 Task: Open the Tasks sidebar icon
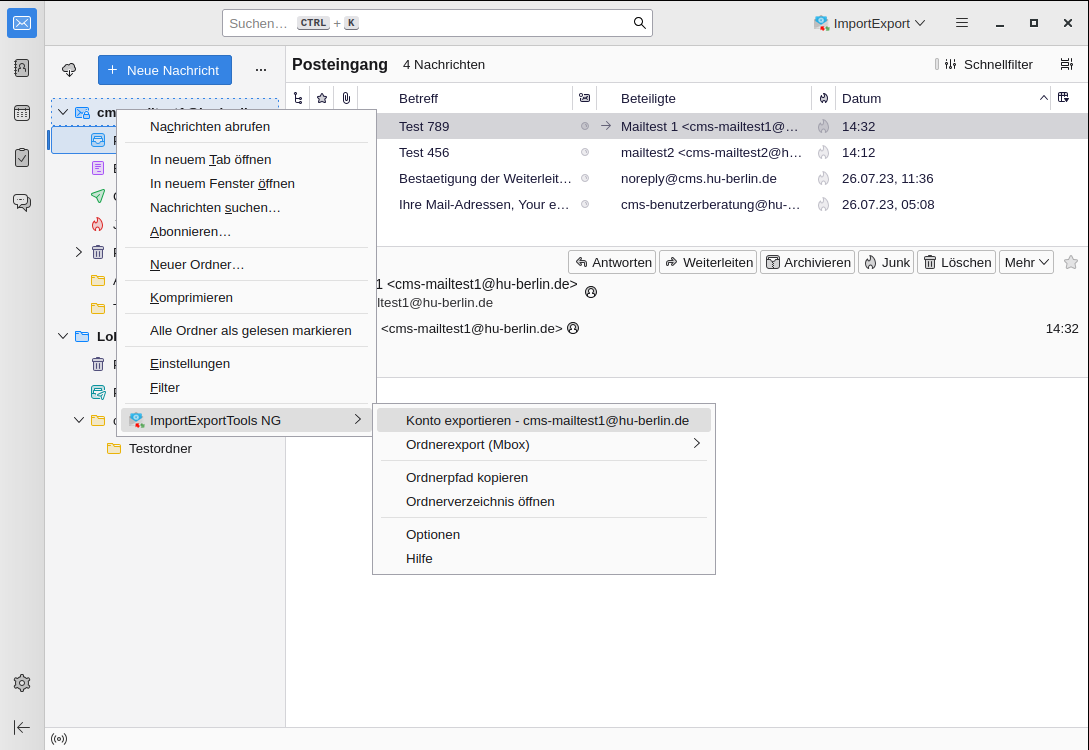coord(22,157)
